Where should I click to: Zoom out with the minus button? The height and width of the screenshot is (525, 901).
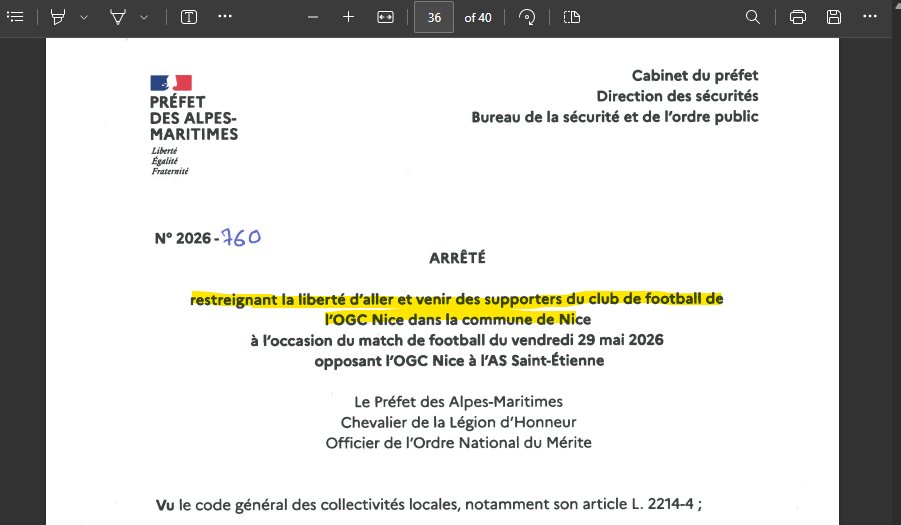tap(313, 17)
